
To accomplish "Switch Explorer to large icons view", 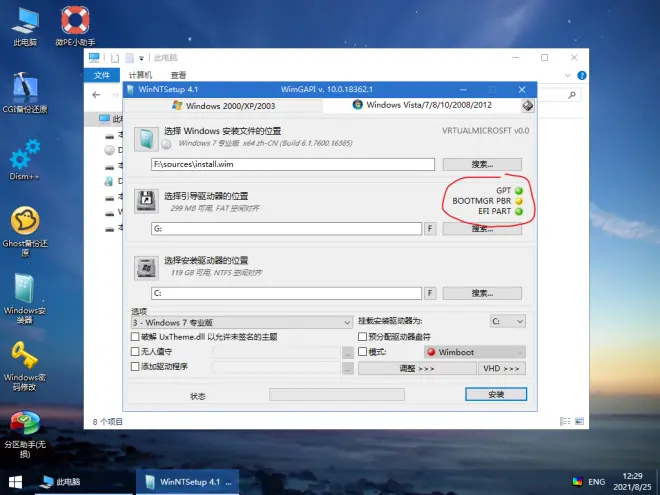I will click(x=579, y=421).
